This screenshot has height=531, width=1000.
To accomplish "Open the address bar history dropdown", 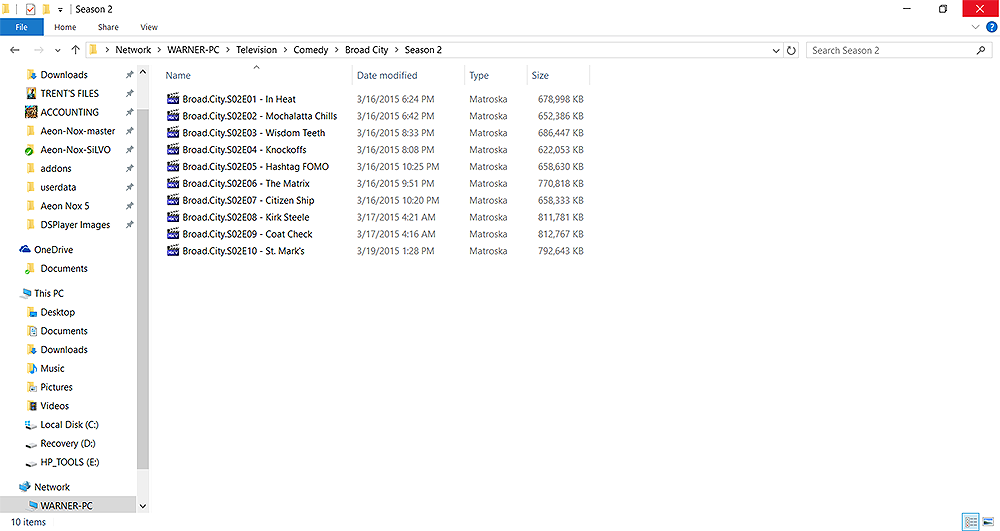I will point(776,50).
